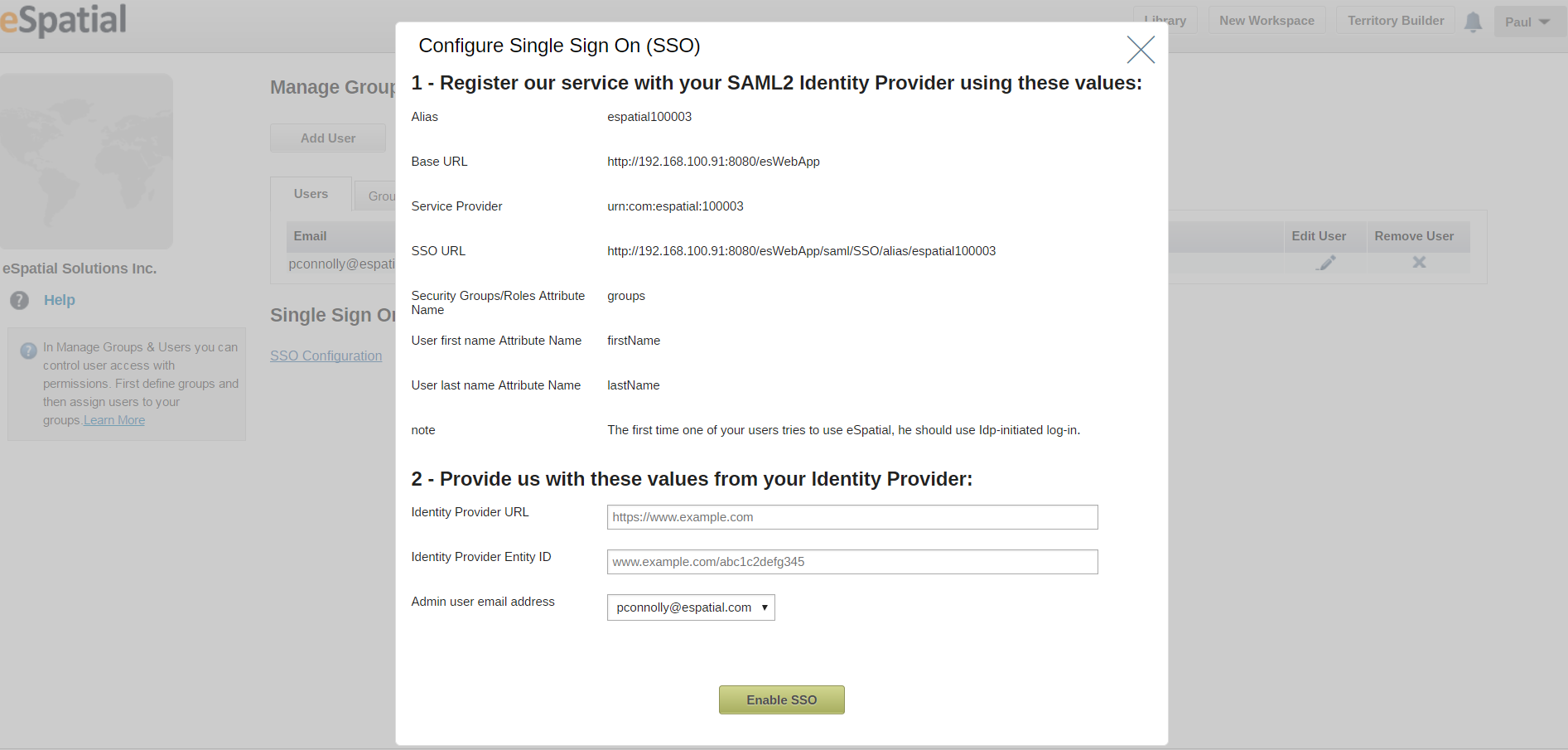Click the Base URL value http://192.168.100.91:8080/esWebApp
The height and width of the screenshot is (750, 1568).
pyautogui.click(x=713, y=162)
